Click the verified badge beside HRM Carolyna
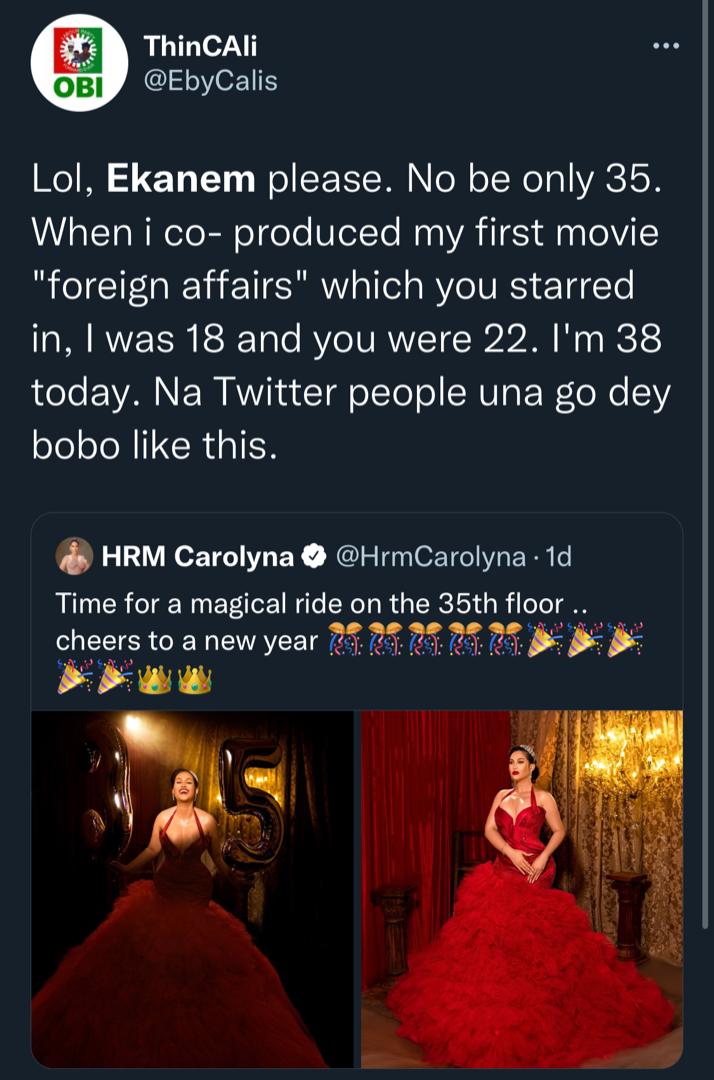 313,557
